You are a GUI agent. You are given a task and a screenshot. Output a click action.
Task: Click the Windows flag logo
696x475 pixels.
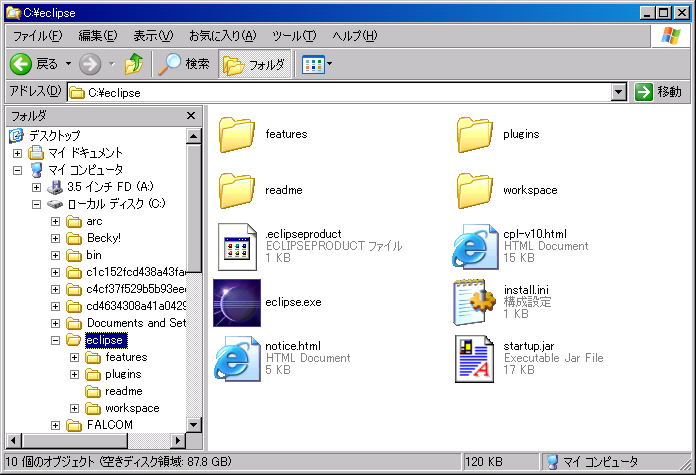671,36
